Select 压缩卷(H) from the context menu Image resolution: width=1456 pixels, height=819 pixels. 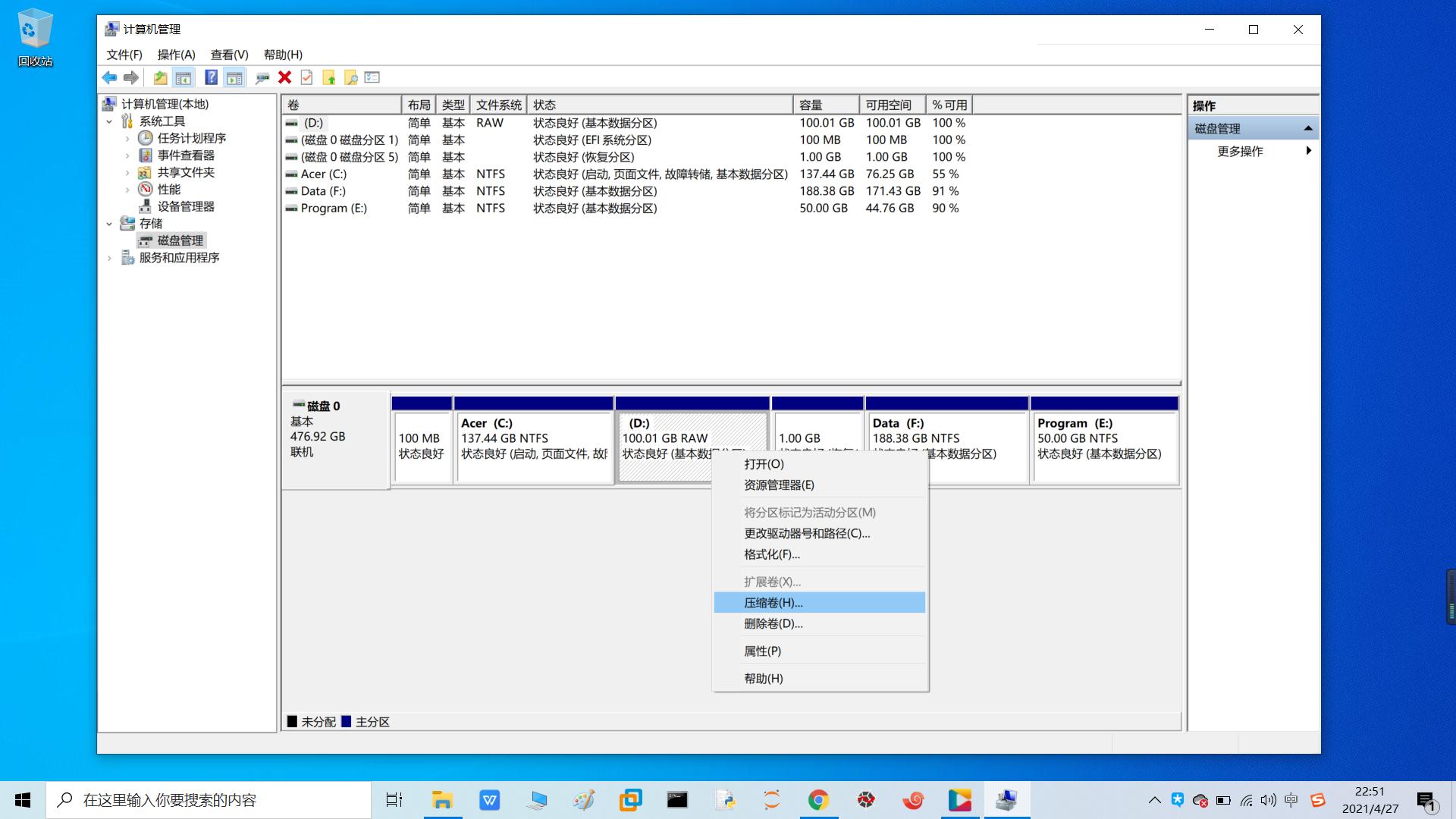[x=772, y=602]
